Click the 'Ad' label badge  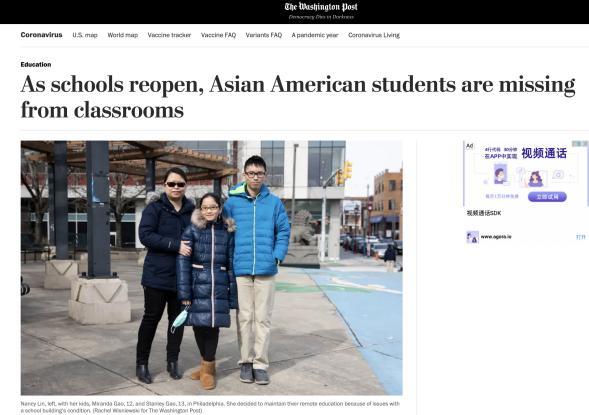(x=470, y=146)
